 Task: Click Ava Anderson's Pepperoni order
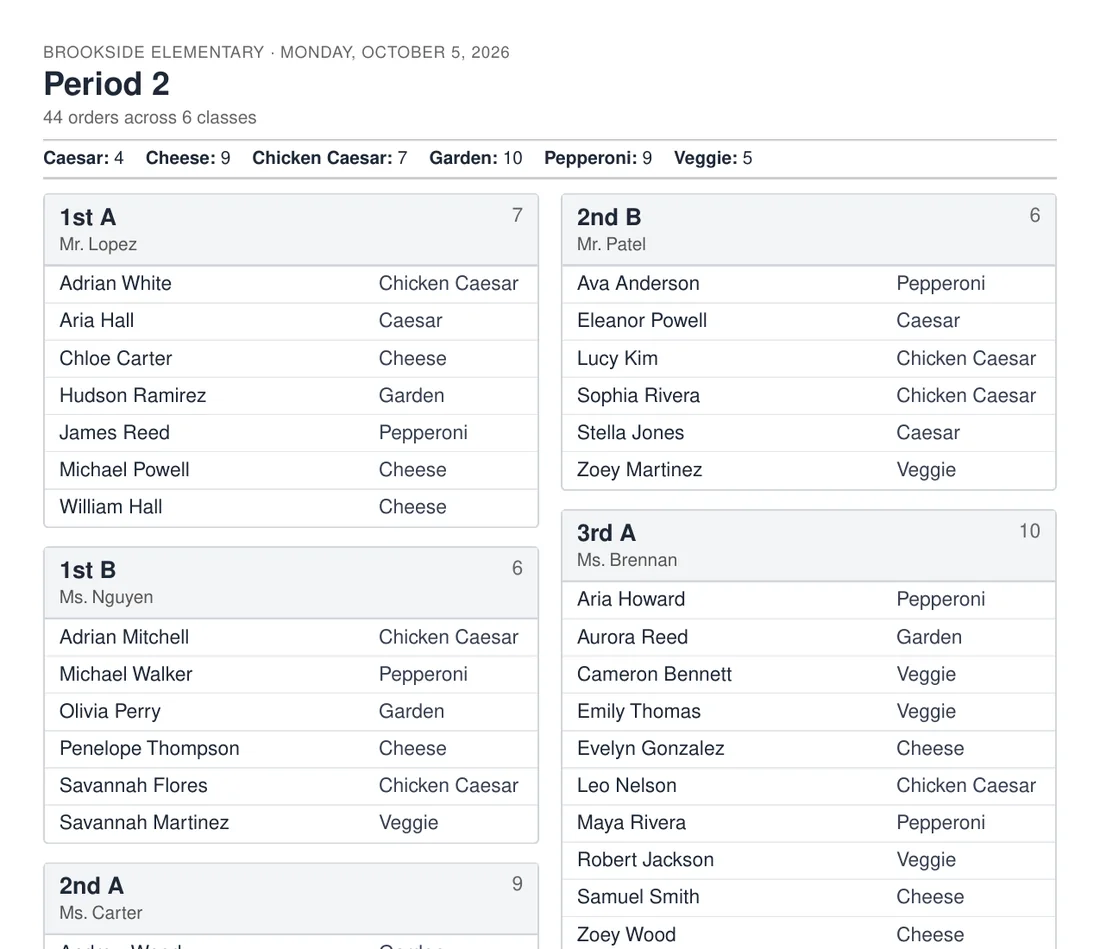pos(941,283)
